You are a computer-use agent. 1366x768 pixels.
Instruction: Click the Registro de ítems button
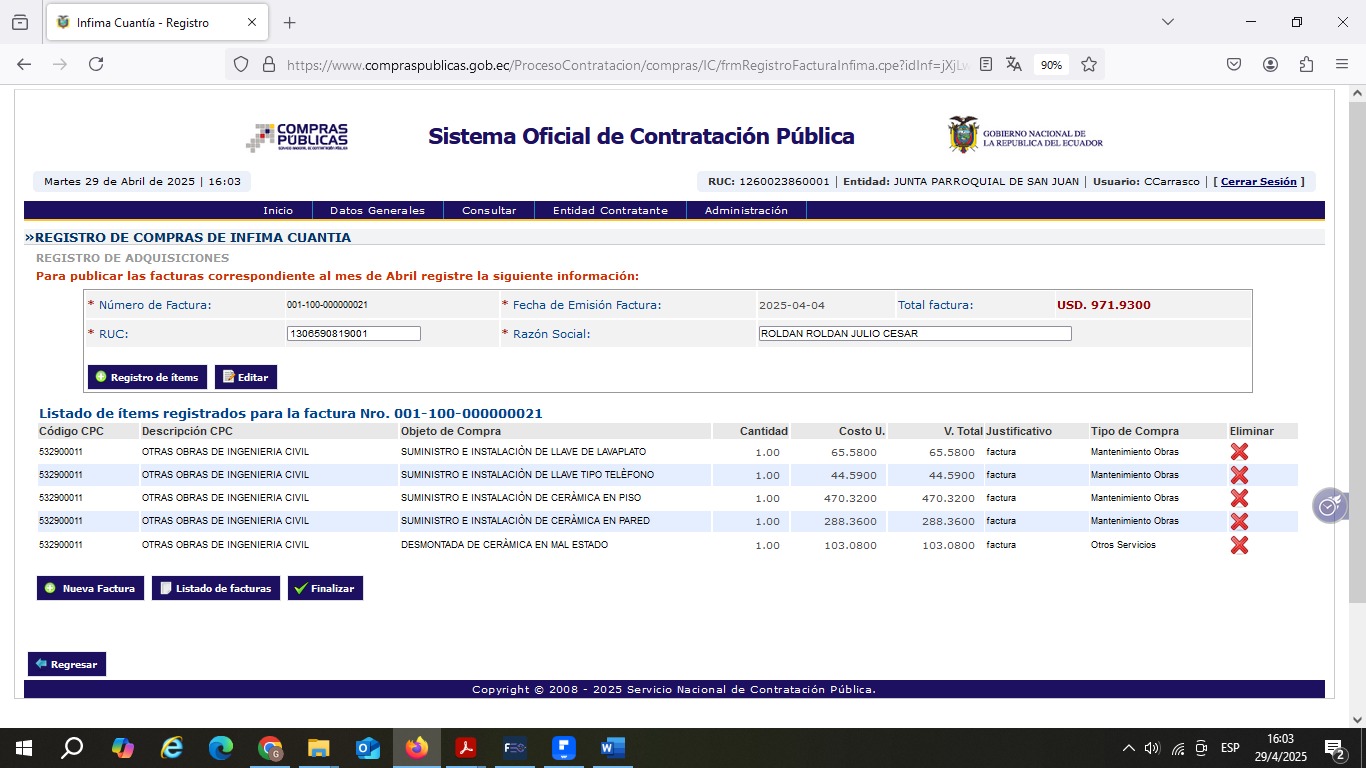pos(147,377)
